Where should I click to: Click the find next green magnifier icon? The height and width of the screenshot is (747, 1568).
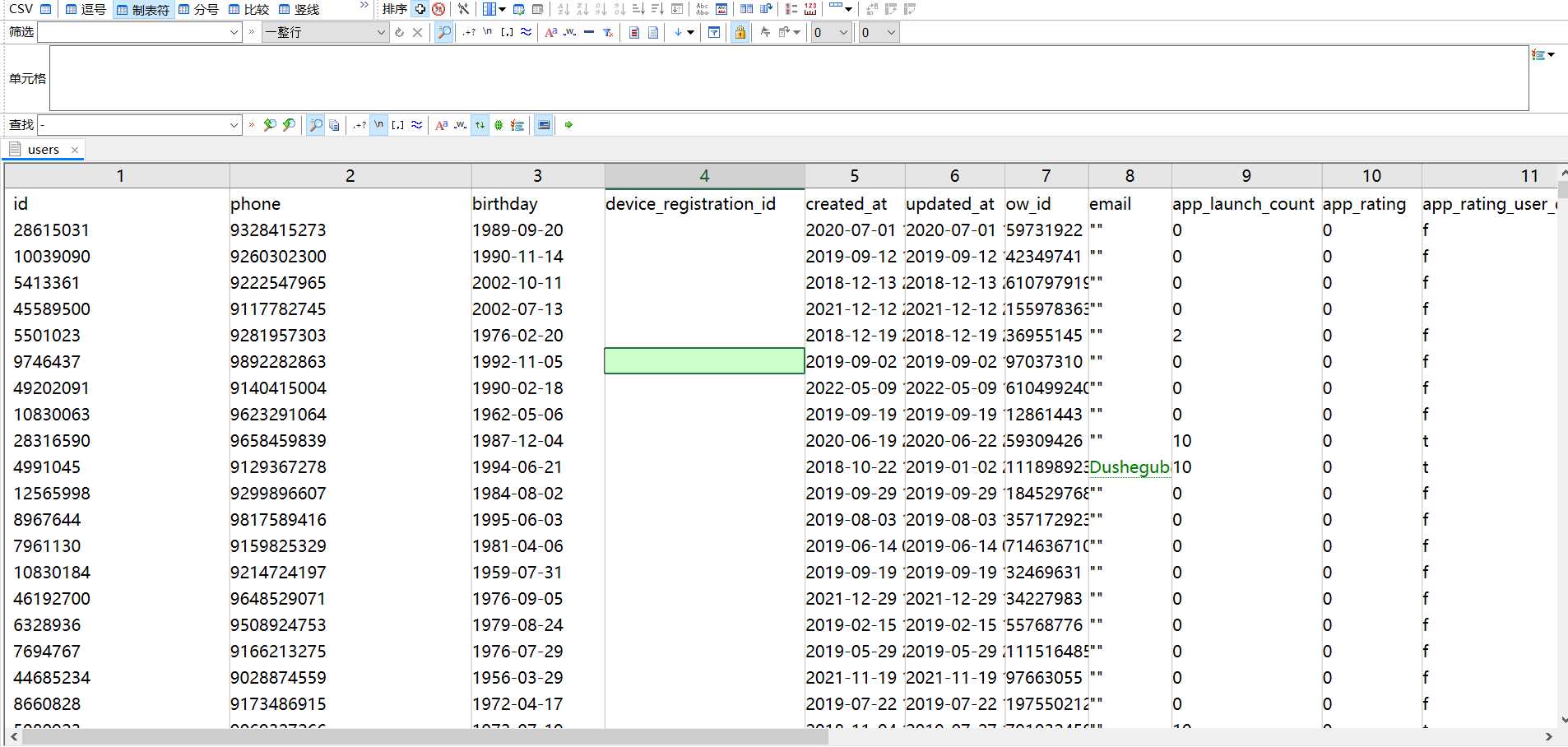click(x=270, y=125)
